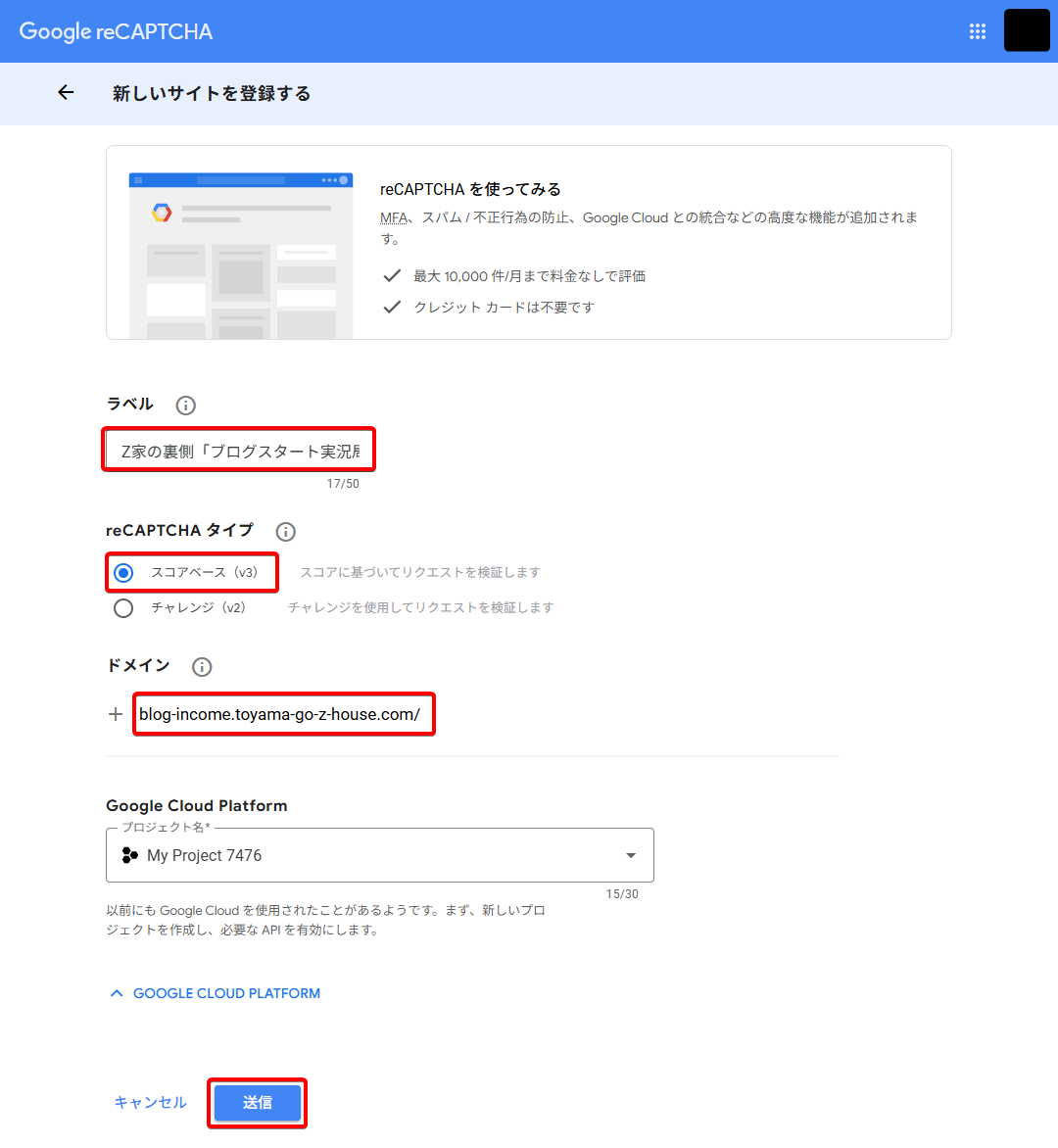The height and width of the screenshot is (1148, 1058).
Task: Select the スコアベース (v3) radio button
Action: [123, 573]
